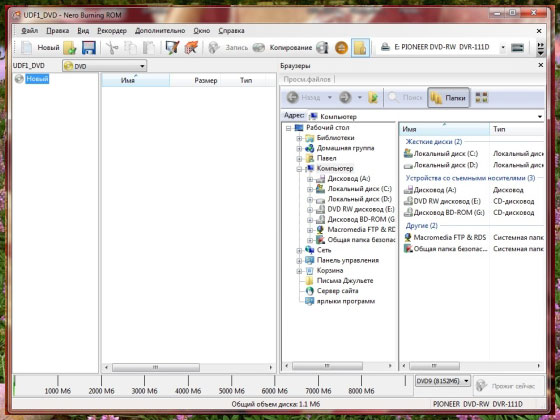Image resolution: width=560 pixels, height=420 pixels.
Task: Select Сервер сайта in tree
Action: pos(337,291)
